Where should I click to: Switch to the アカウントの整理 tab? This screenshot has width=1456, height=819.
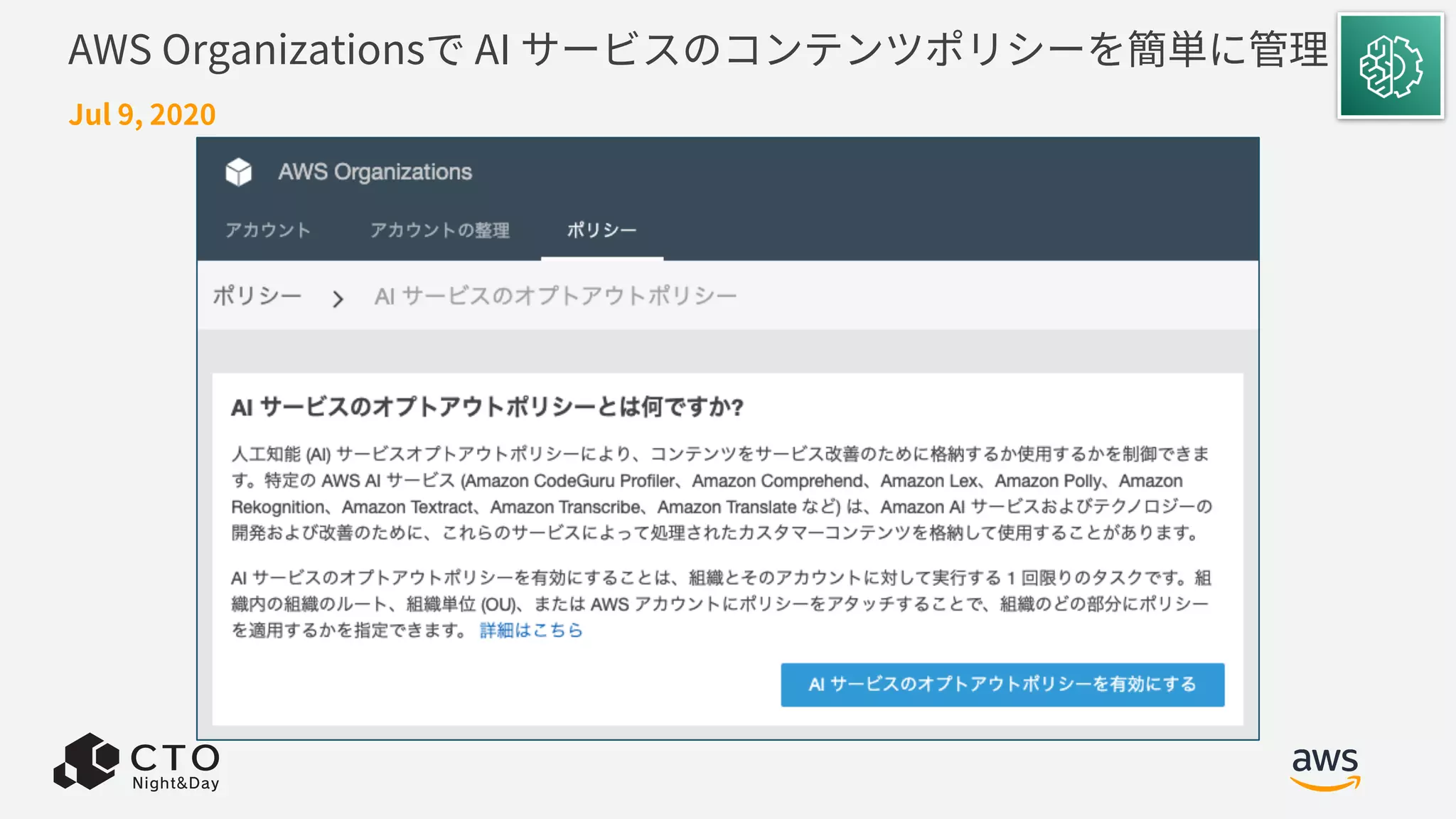[439, 230]
